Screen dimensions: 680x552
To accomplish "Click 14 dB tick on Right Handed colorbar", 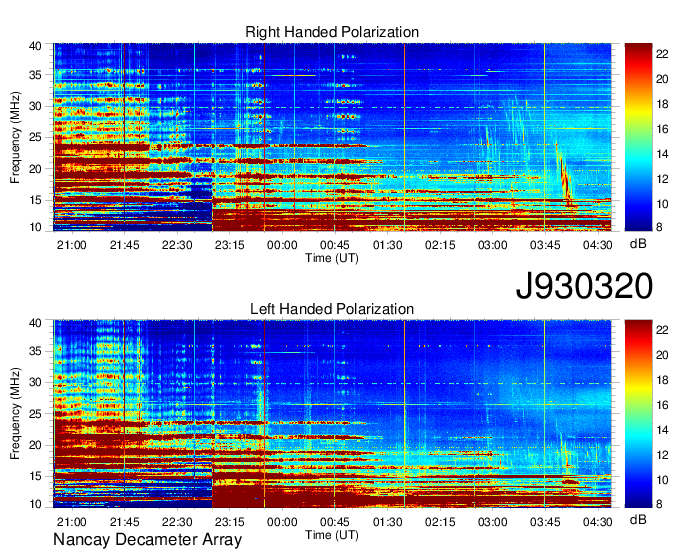I will coord(662,154).
